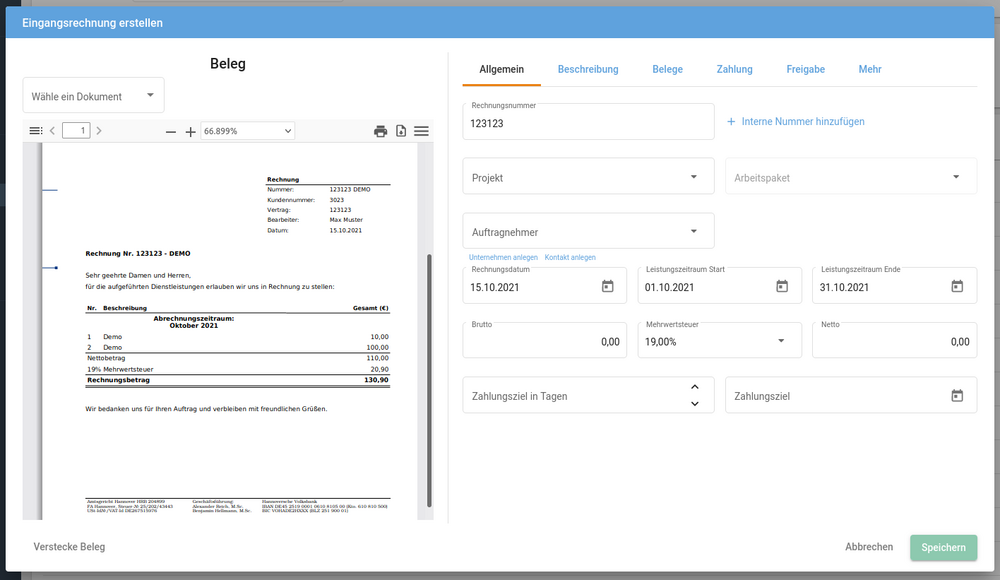Open Leistungszeitraum Ende calendar picker
1000x580 pixels.
click(957, 287)
